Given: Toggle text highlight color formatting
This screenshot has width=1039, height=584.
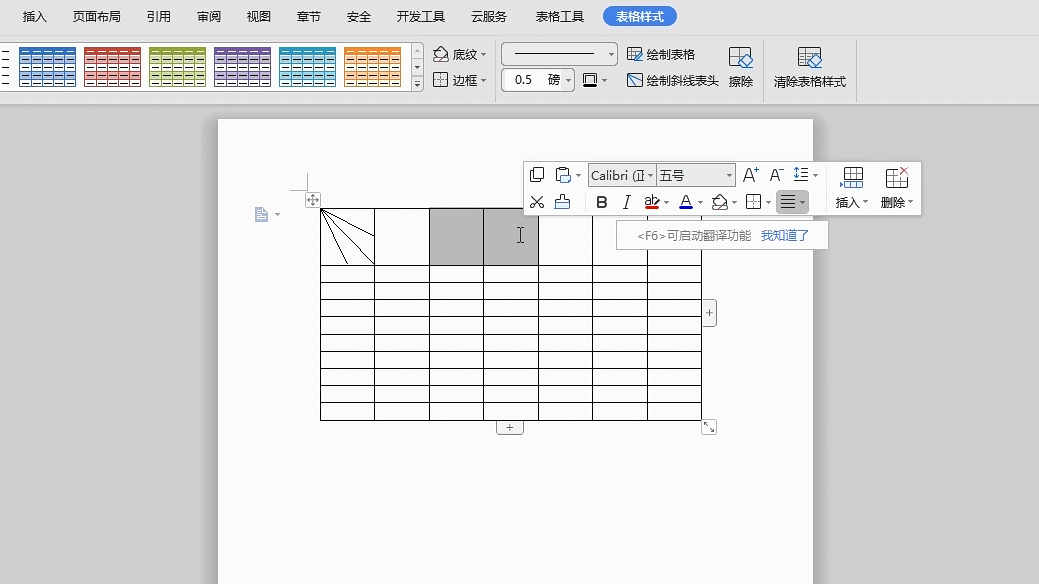Looking at the screenshot, I should [x=653, y=201].
